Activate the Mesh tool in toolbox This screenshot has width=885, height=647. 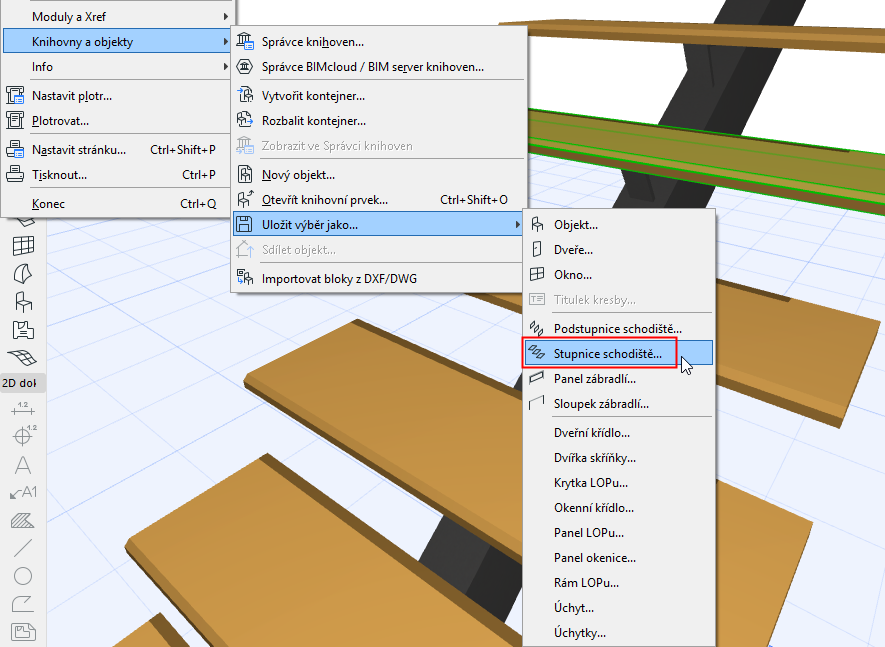(x=23, y=357)
